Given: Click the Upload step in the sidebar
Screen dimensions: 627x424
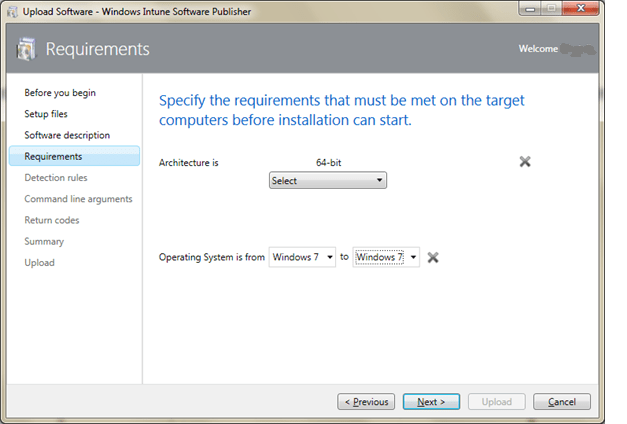Looking at the screenshot, I should pyautogui.click(x=40, y=263).
